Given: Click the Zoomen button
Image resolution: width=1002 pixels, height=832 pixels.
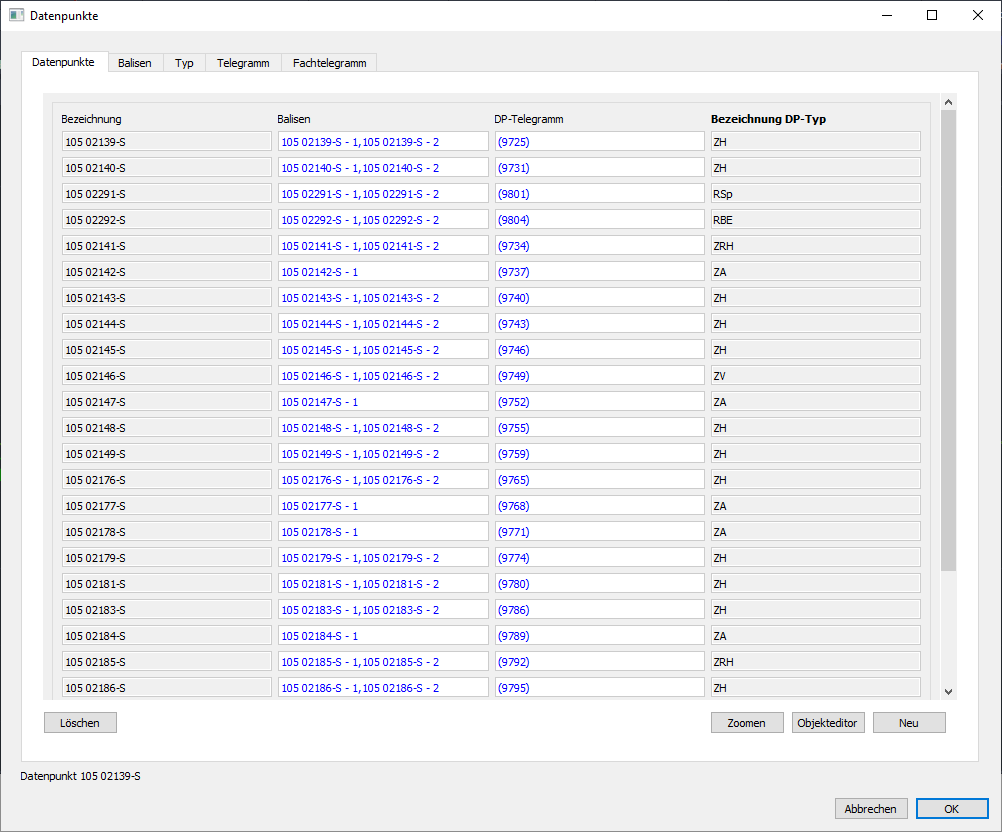Looking at the screenshot, I should tap(747, 723).
